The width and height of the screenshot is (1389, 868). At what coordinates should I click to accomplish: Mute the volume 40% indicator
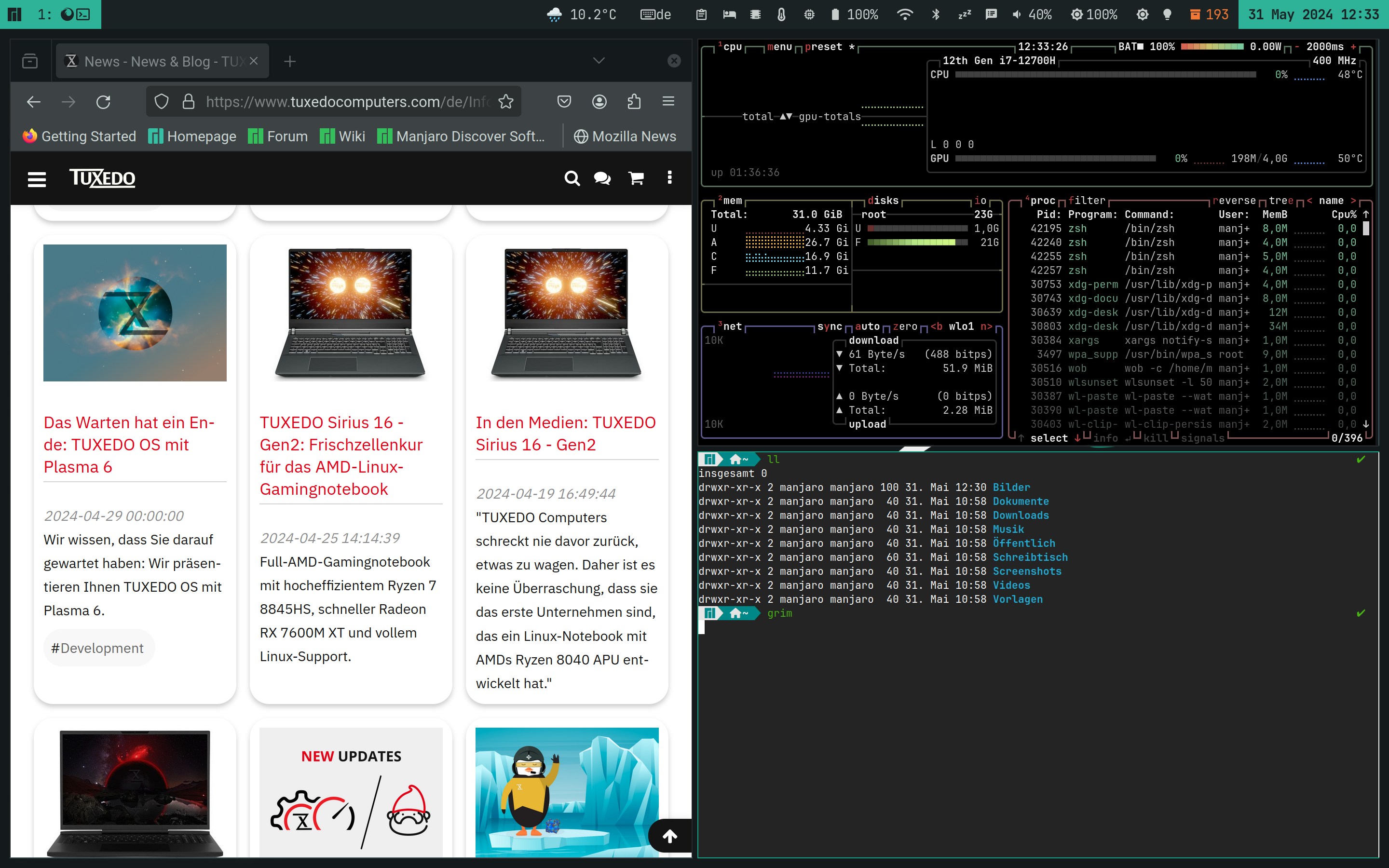[1032, 14]
